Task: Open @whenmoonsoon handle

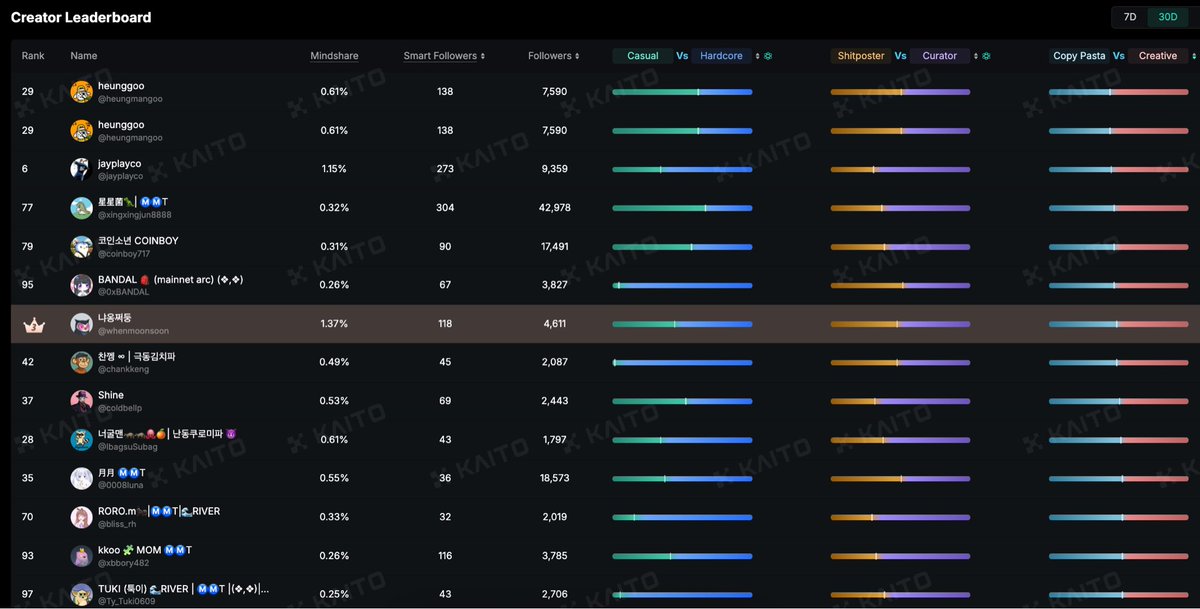Action: (133, 331)
